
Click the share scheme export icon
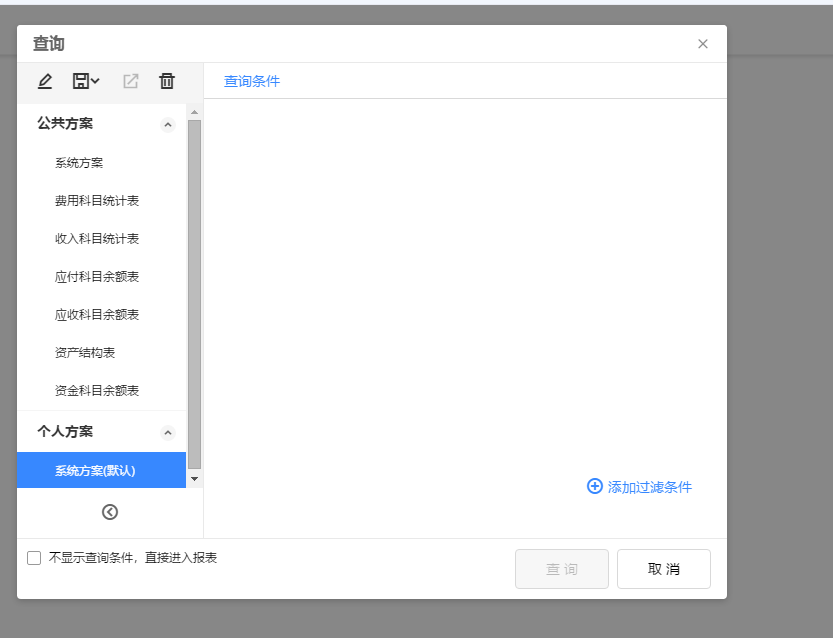pos(131,81)
